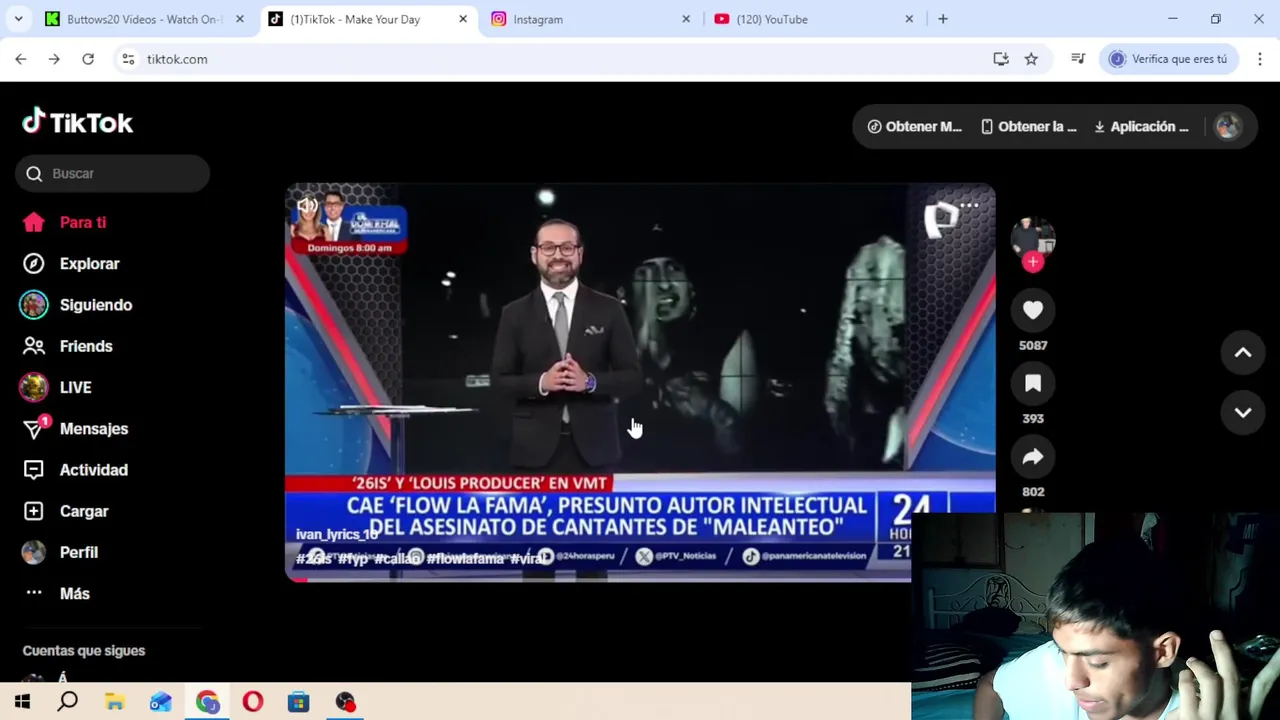View site information icon

pyautogui.click(x=128, y=59)
